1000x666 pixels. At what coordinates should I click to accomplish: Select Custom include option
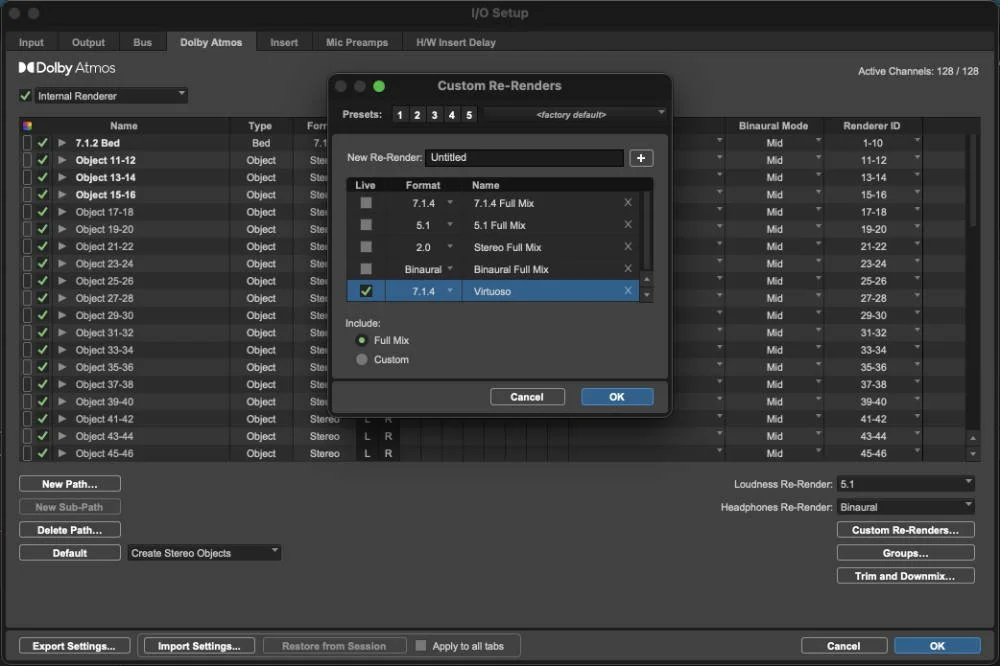tap(362, 359)
